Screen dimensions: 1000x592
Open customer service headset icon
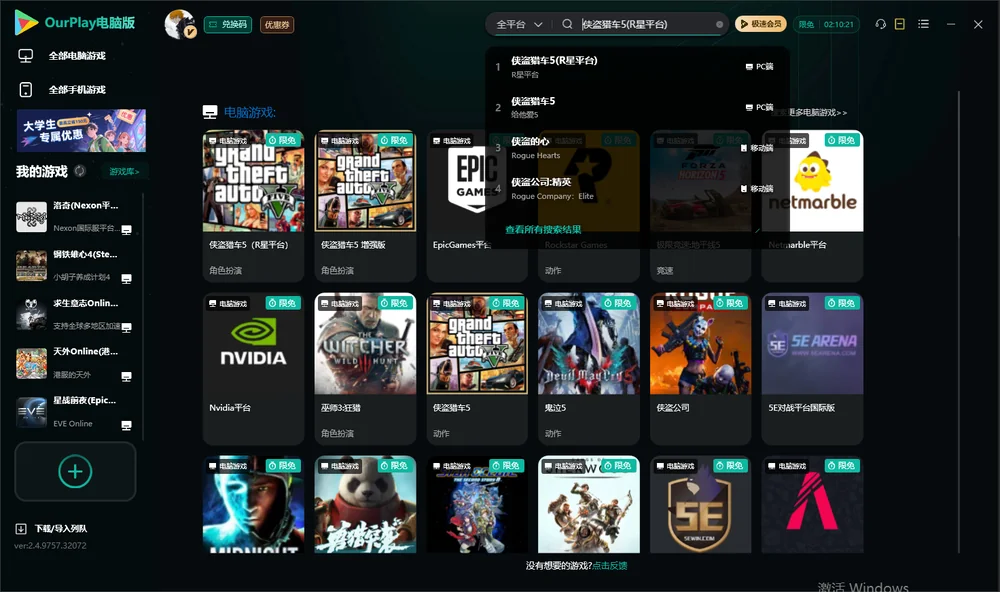click(x=881, y=24)
